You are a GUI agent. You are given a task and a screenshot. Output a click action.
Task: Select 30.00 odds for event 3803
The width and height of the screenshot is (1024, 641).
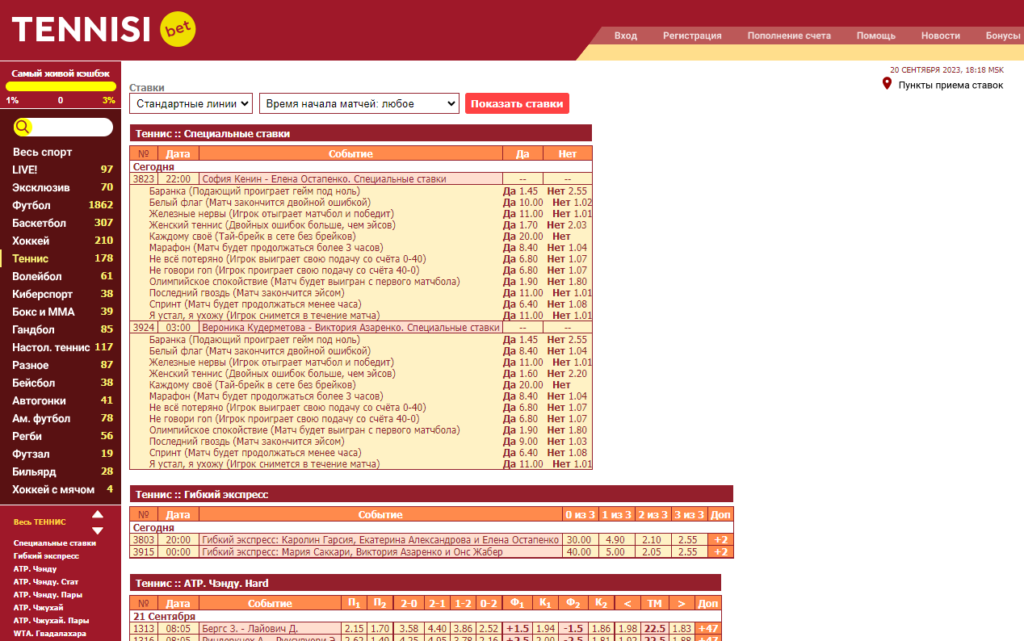pos(579,540)
